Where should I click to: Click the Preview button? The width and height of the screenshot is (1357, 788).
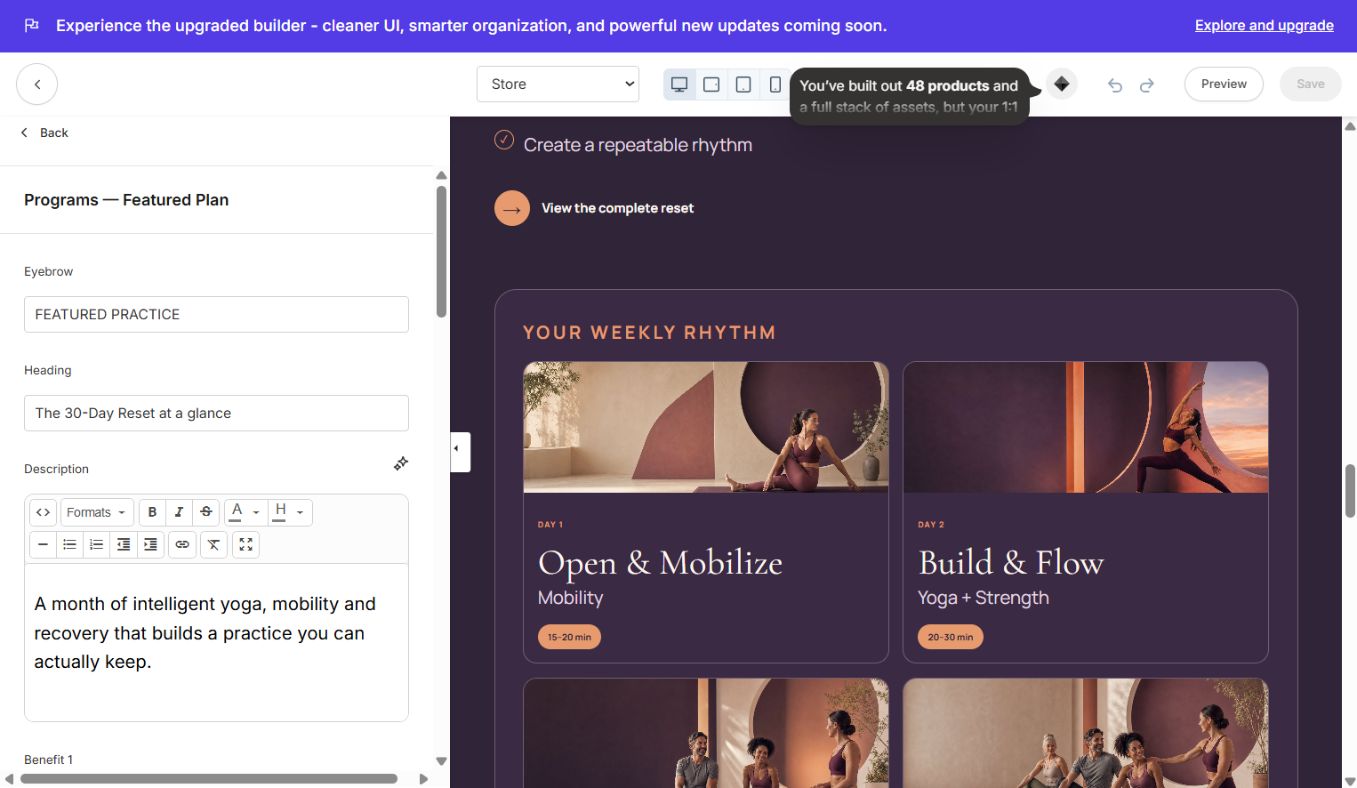coord(1224,84)
